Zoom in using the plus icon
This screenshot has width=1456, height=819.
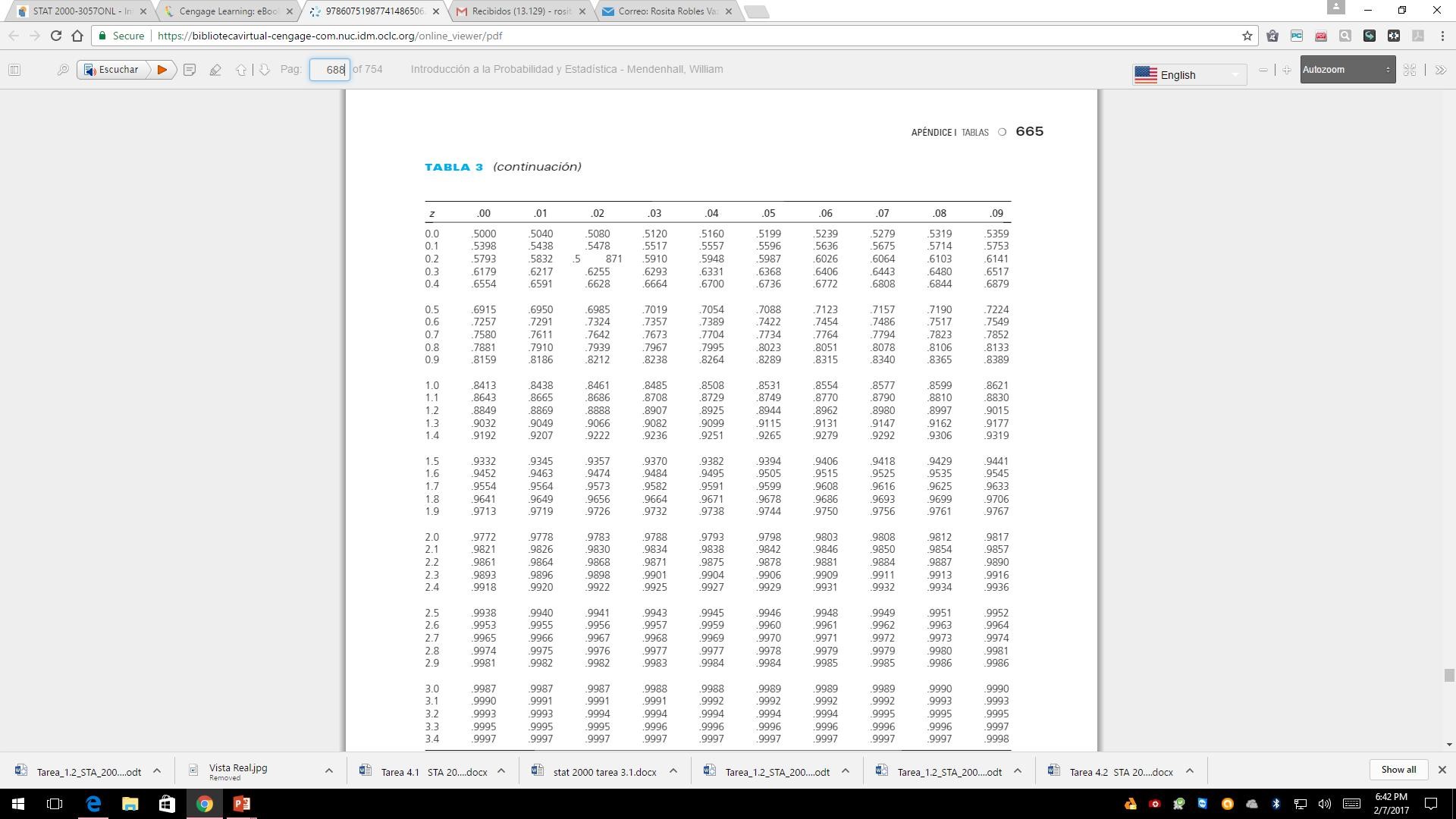click(x=1287, y=70)
